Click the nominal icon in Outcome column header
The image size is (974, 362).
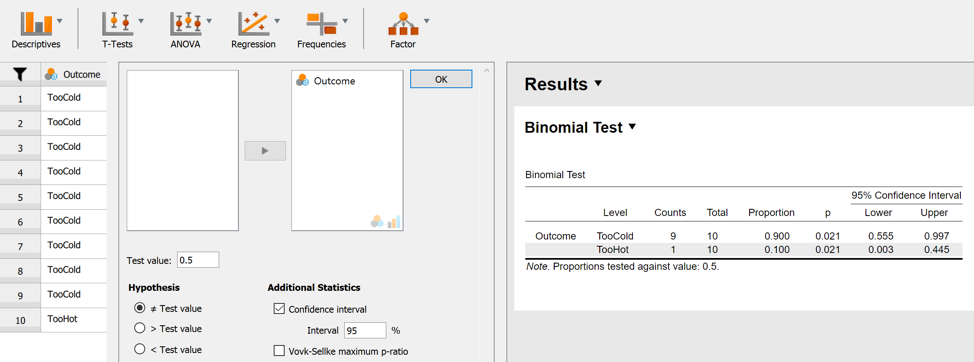pos(52,75)
